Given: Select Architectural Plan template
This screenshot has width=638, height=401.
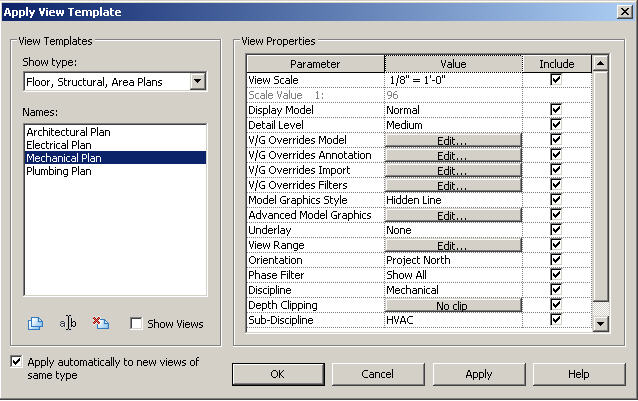Looking at the screenshot, I should [x=115, y=132].
